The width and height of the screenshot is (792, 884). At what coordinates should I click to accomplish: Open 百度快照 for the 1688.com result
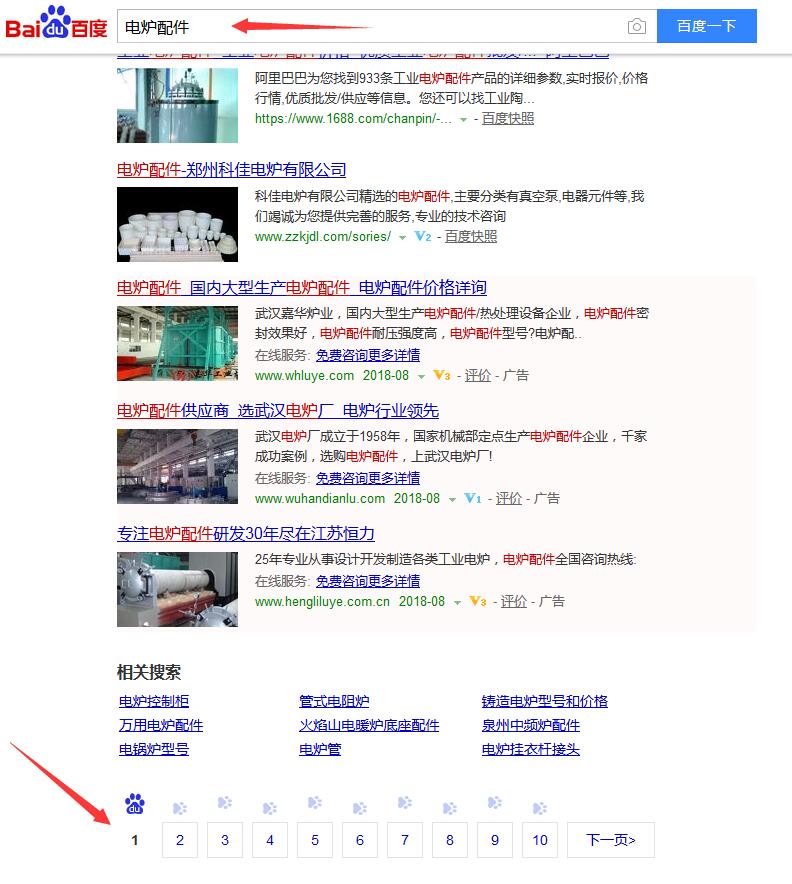point(508,118)
